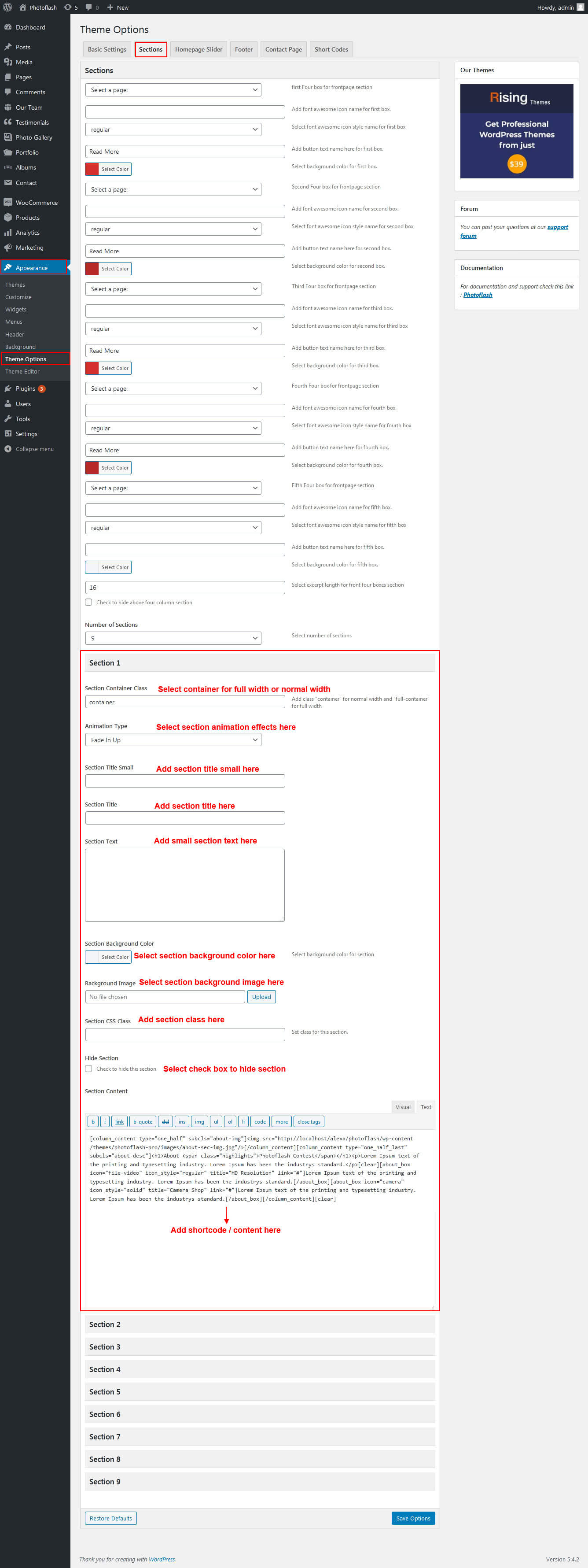This screenshot has height=1568, width=588.
Task: Click the Marketing megaphone icon
Action: coord(8,248)
